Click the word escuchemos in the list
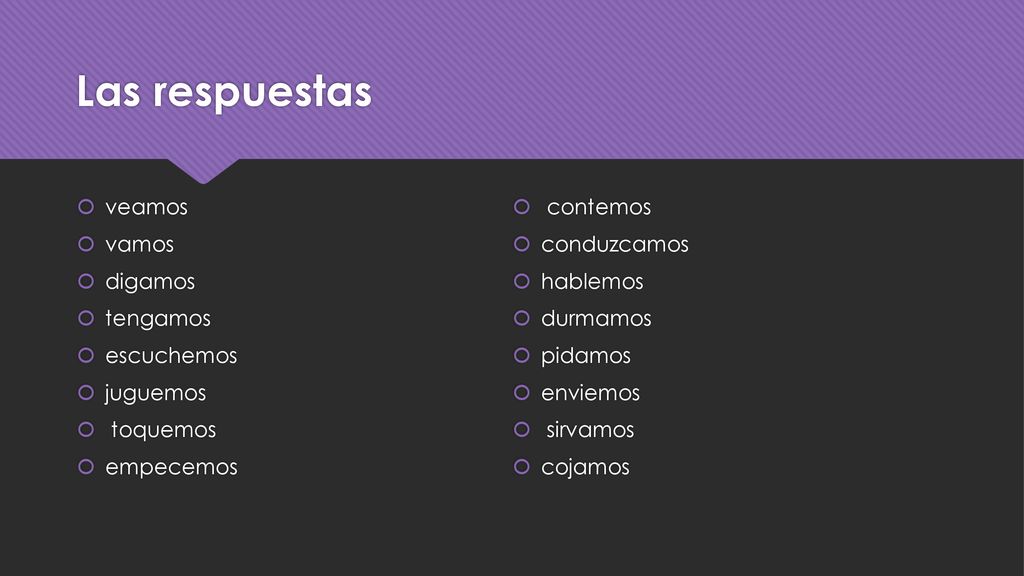 [171, 356]
